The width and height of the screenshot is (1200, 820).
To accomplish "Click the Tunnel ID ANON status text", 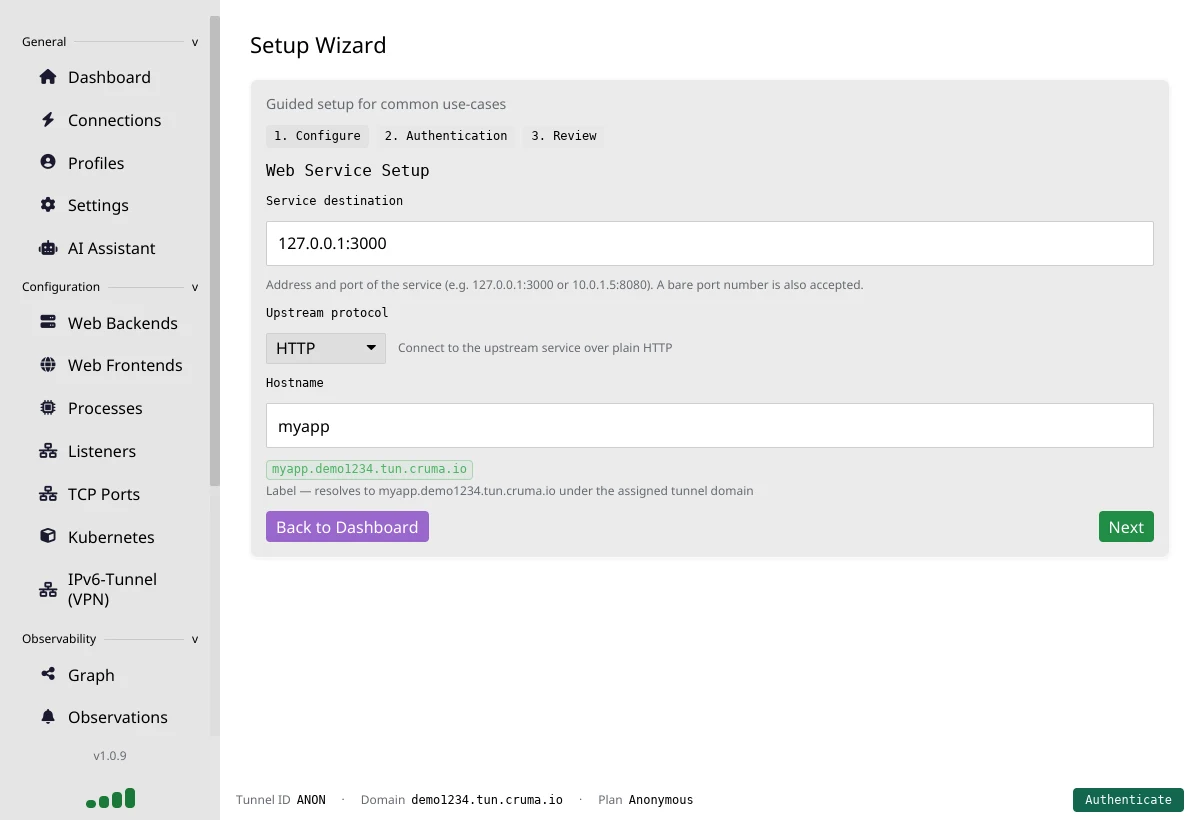I will [x=281, y=800].
